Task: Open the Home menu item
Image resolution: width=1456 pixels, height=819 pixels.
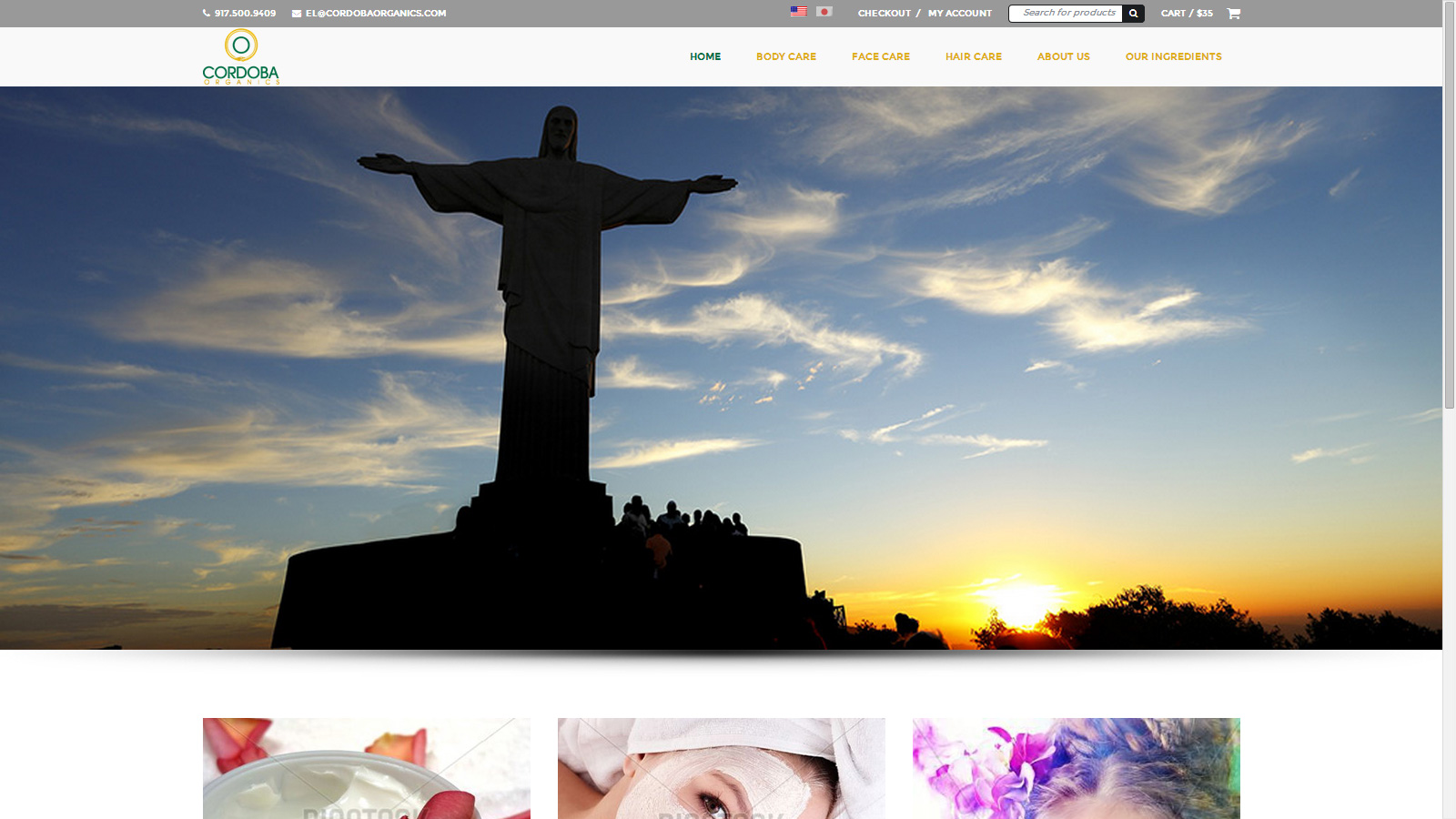Action: (705, 56)
